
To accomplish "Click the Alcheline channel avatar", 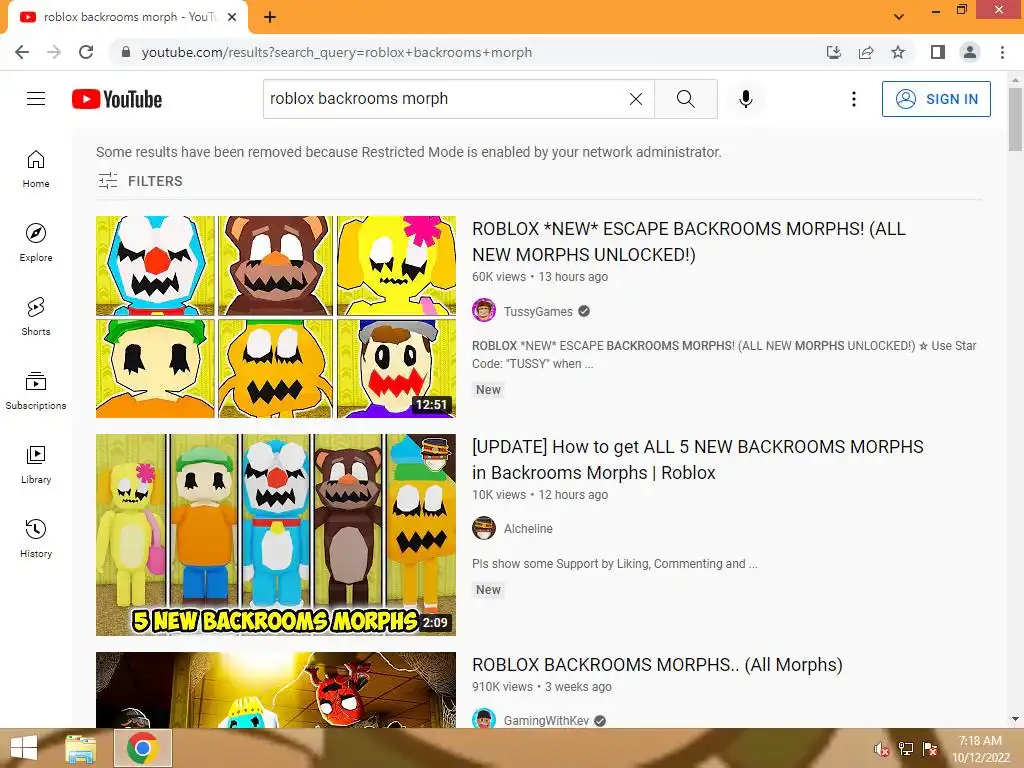I will 484,528.
